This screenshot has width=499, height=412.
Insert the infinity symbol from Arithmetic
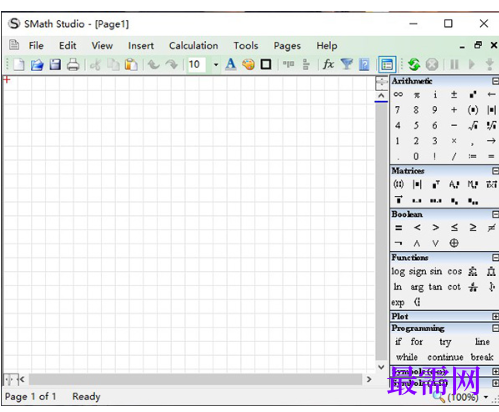tap(398, 95)
